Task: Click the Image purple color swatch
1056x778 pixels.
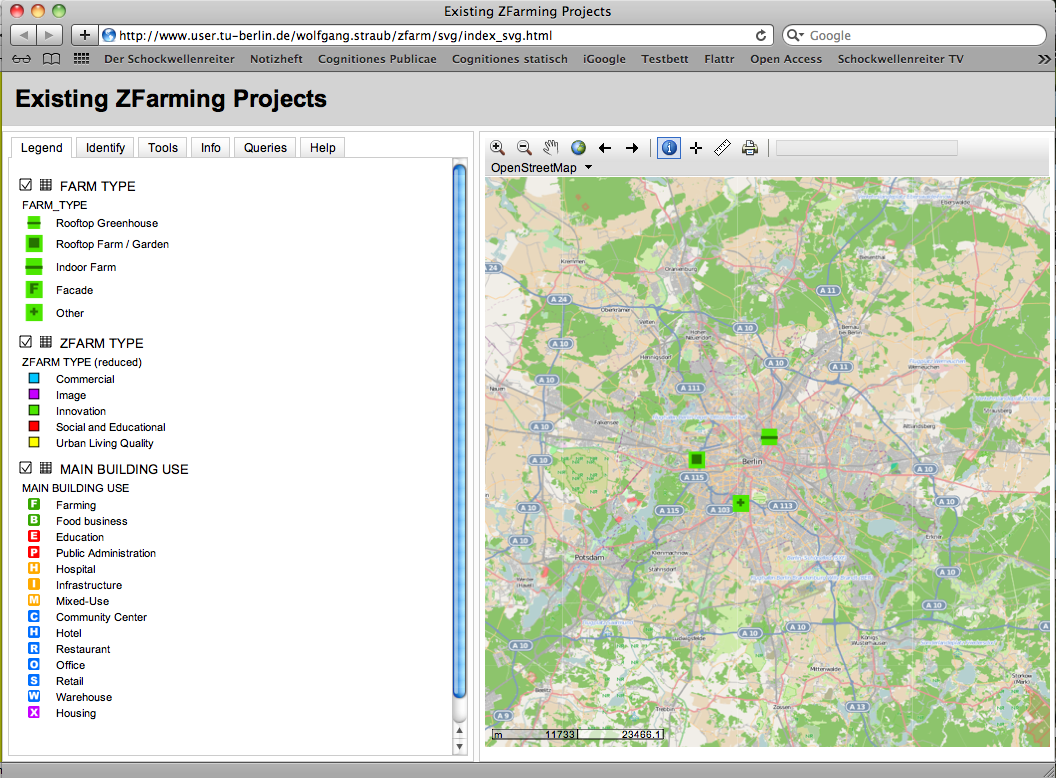Action: click(x=34, y=395)
